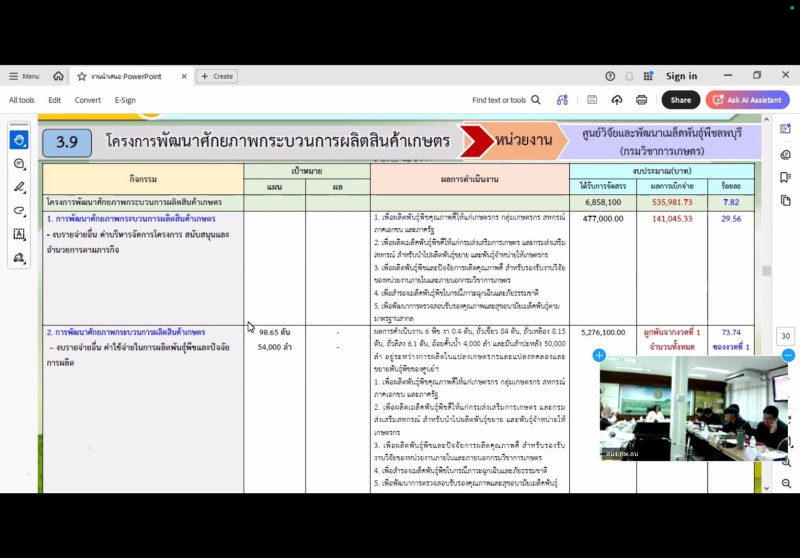Screen dimensions: 800x558
Task: Enlarge video overlay with blue plus button
Action: [599, 355]
